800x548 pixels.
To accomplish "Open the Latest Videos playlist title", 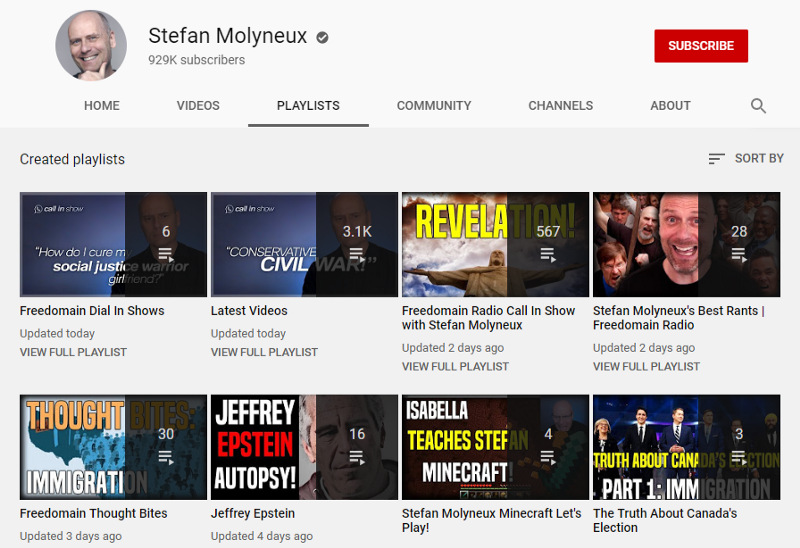I will point(249,311).
